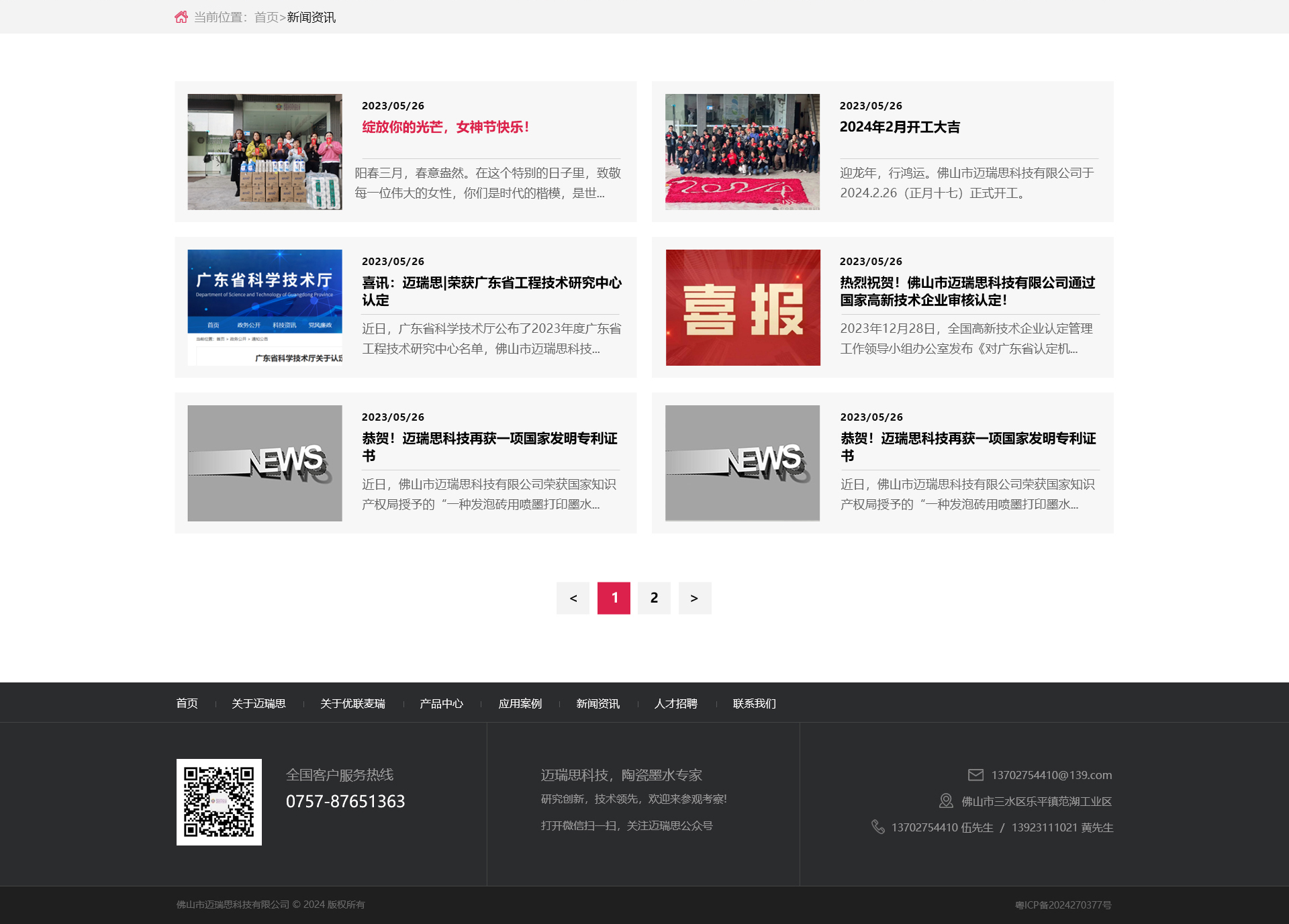Click the 2024 group photo thumbnail
Image resolution: width=1289 pixels, height=924 pixels.
pos(743,152)
